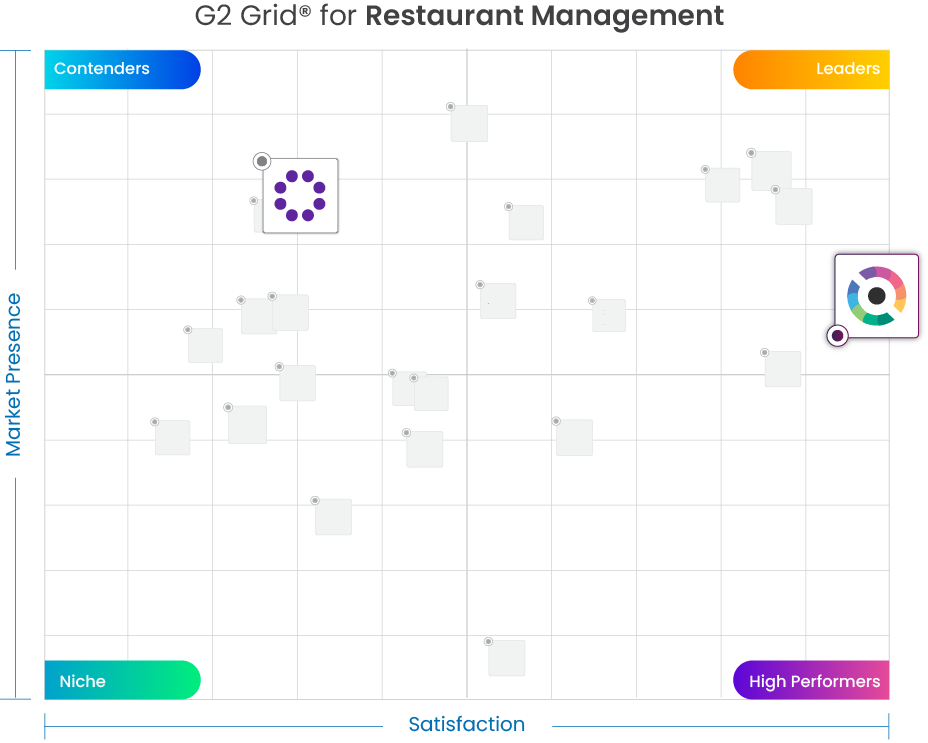
Task: Click lowest gray tile in the lower-left quadrant
Action: [x=334, y=517]
